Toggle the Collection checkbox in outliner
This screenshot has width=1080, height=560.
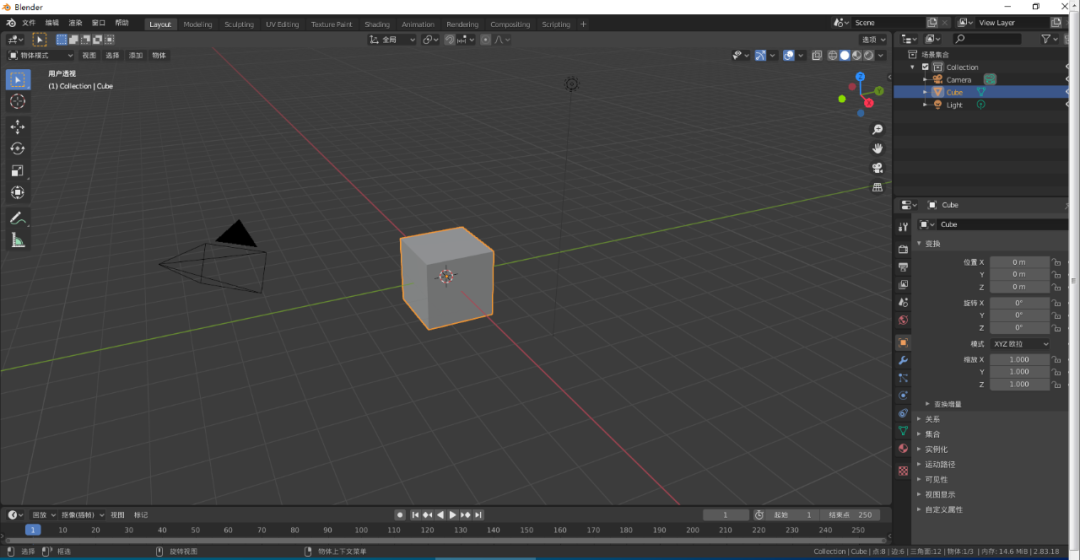(x=925, y=67)
